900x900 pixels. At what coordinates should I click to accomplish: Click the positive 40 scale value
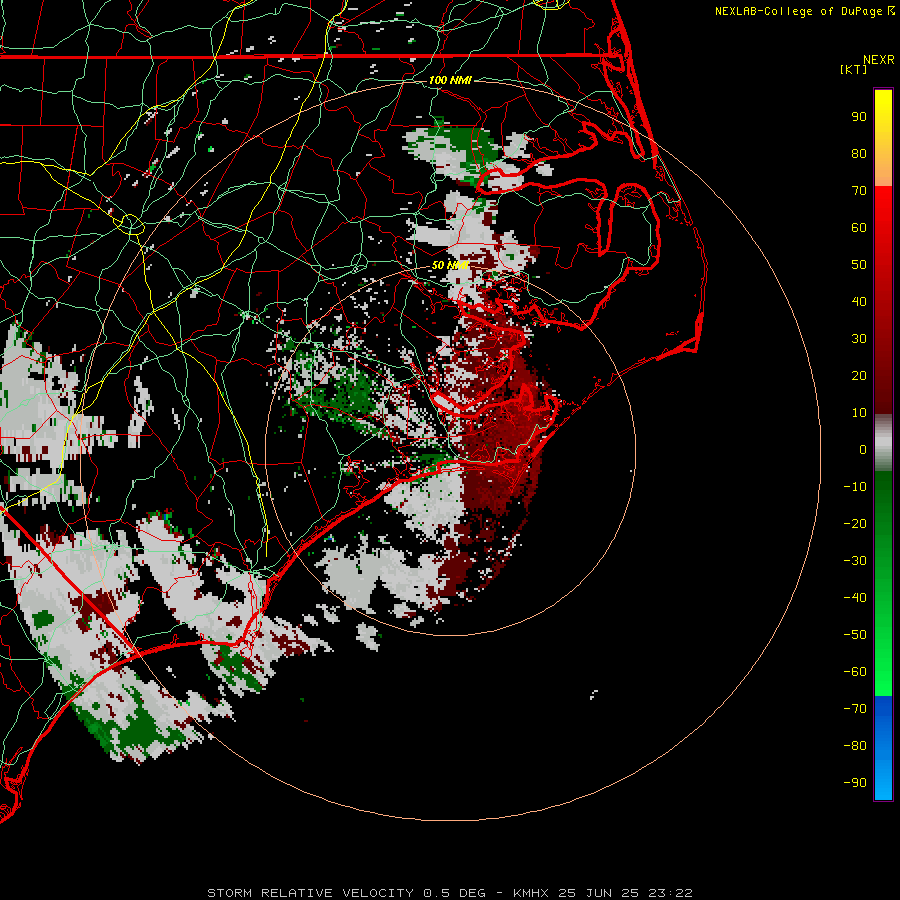[859, 301]
